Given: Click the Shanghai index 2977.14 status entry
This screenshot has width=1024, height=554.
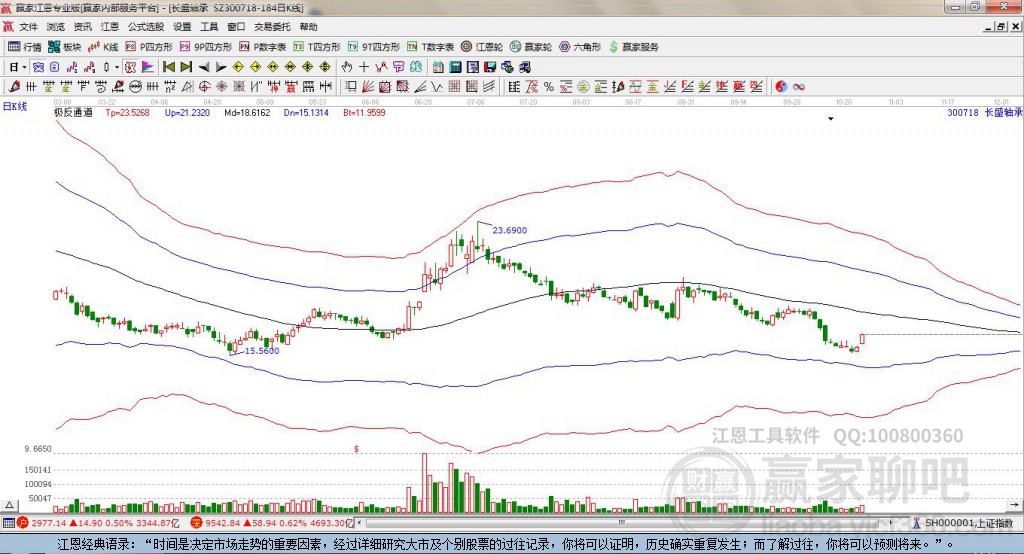Looking at the screenshot, I should click(x=97, y=523).
